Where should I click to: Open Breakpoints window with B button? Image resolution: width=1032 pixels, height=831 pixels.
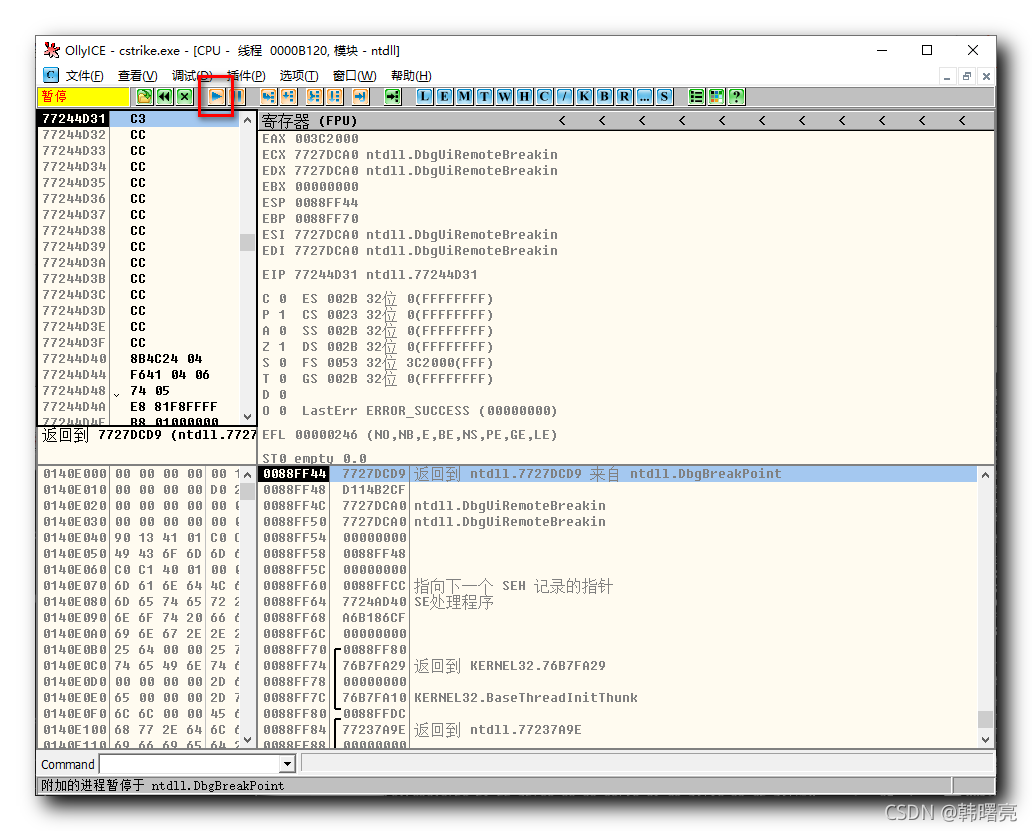[604, 97]
